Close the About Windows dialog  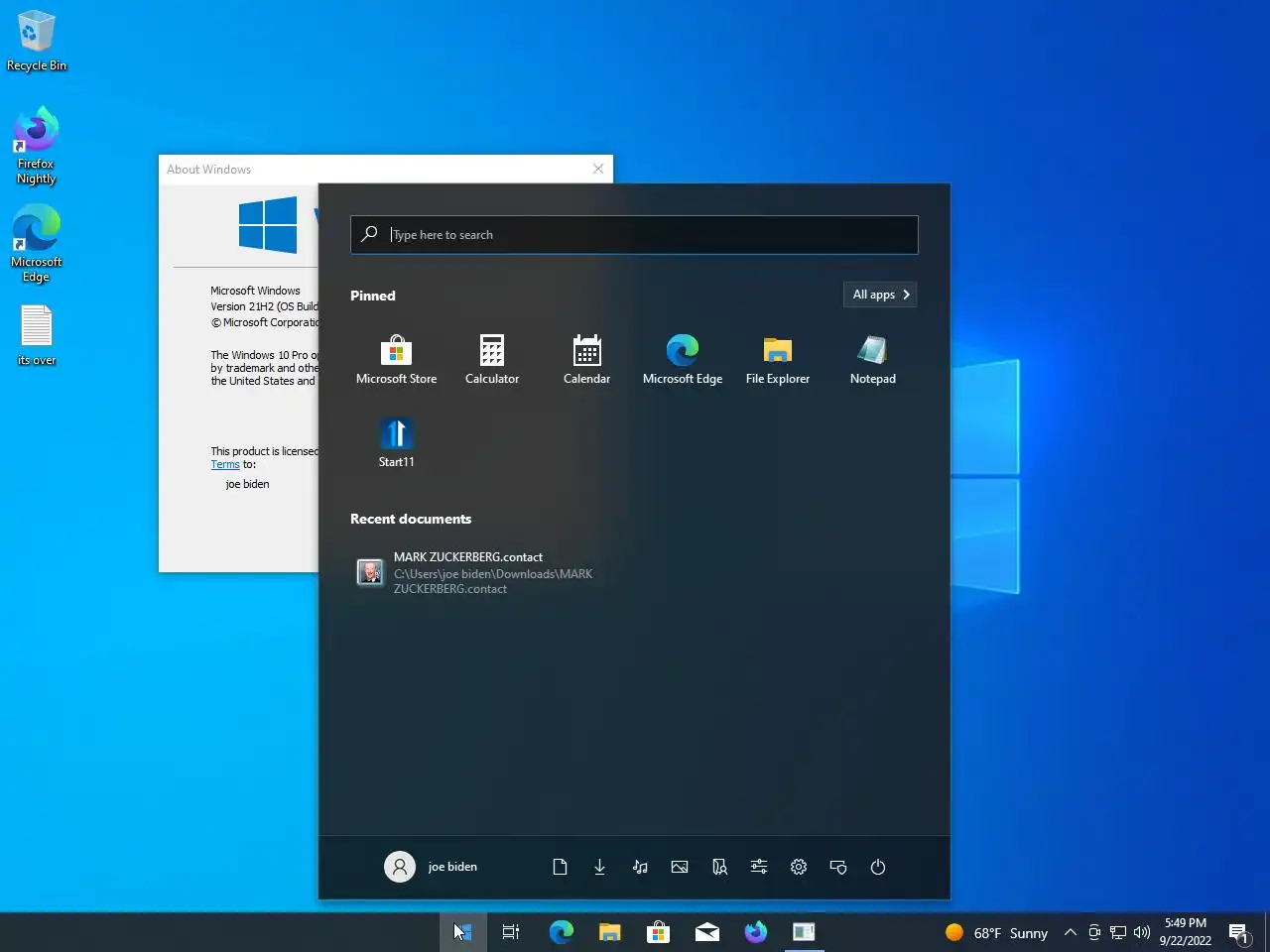pyautogui.click(x=598, y=169)
